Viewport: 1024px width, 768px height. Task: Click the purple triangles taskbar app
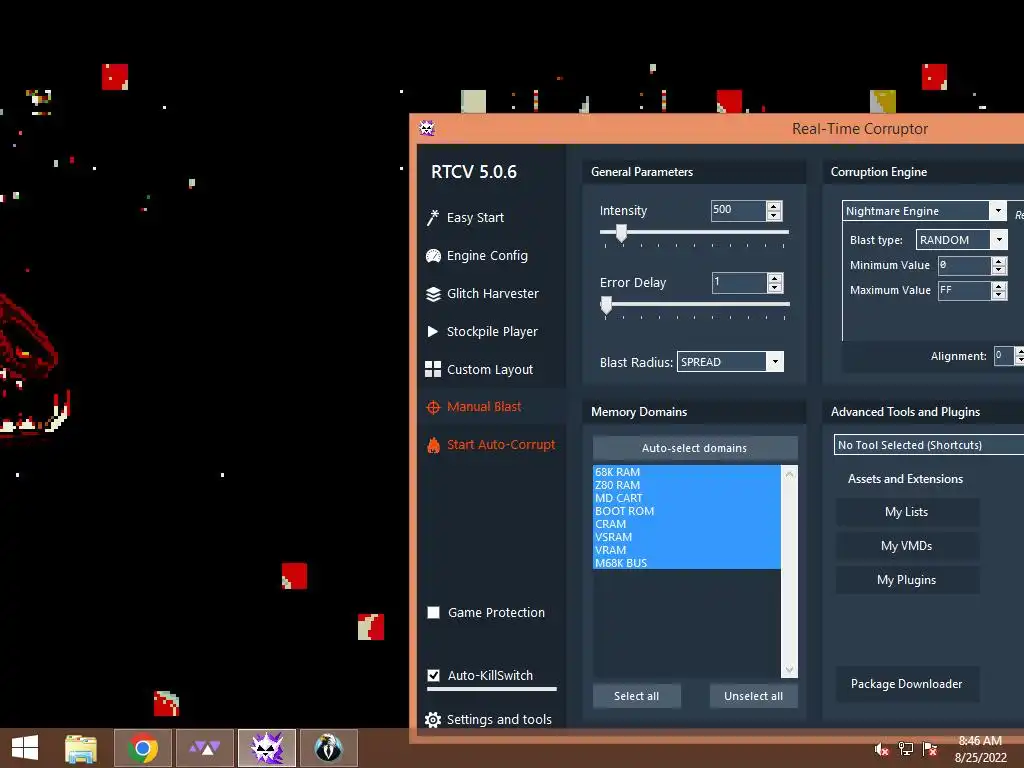pyautogui.click(x=204, y=748)
